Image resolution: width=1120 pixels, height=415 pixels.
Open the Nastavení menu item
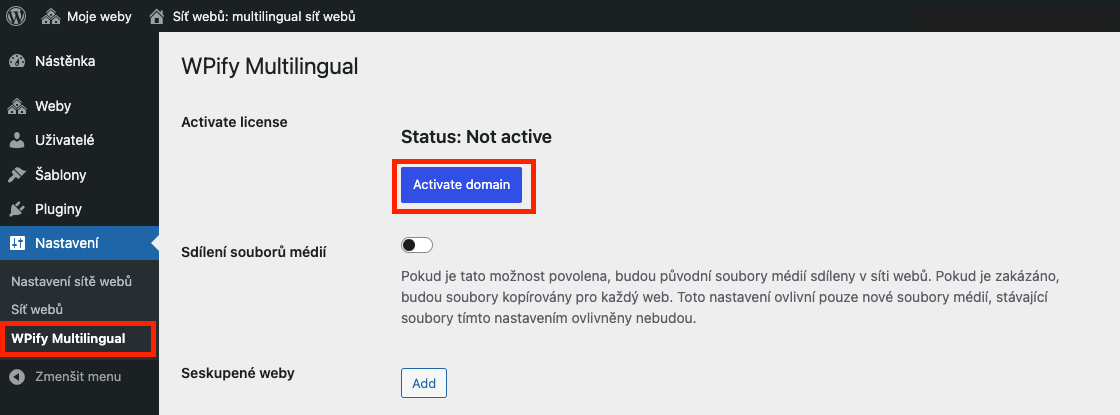(67, 244)
